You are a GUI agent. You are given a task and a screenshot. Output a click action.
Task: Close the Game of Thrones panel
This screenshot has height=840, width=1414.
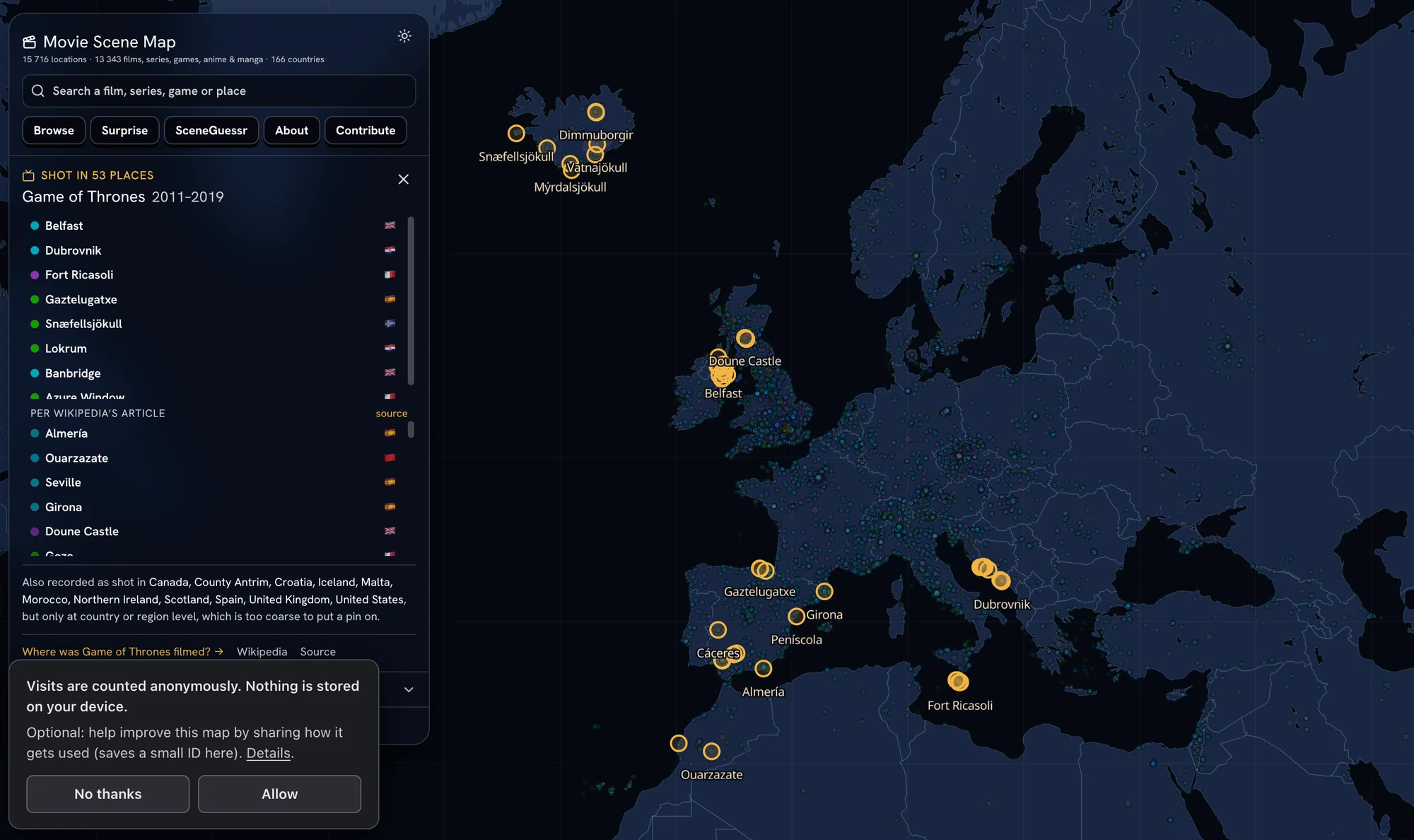404,180
